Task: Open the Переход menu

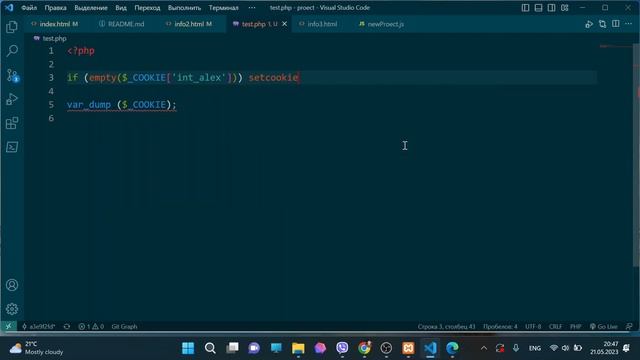Action: pos(147,8)
